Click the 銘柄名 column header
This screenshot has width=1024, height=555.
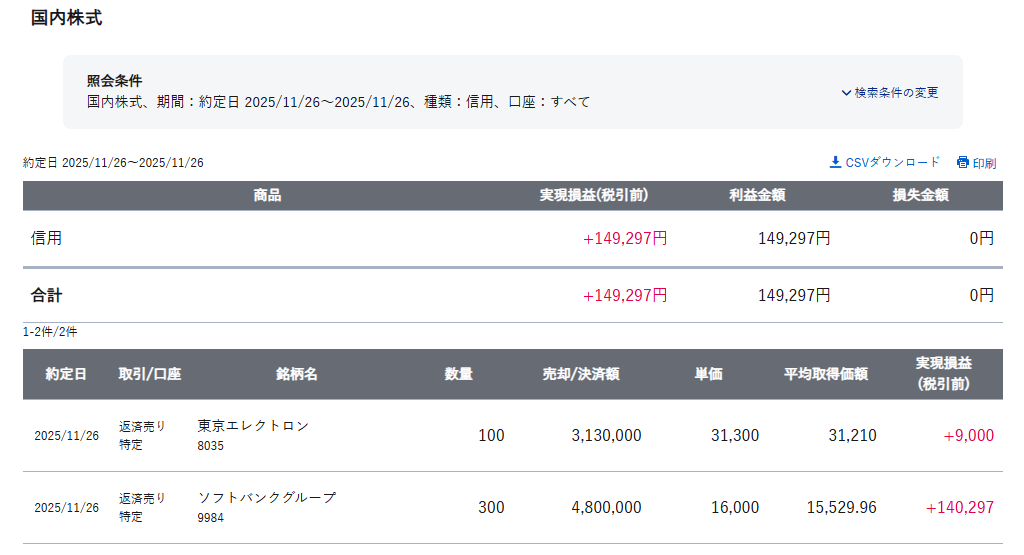pyautogui.click(x=297, y=374)
